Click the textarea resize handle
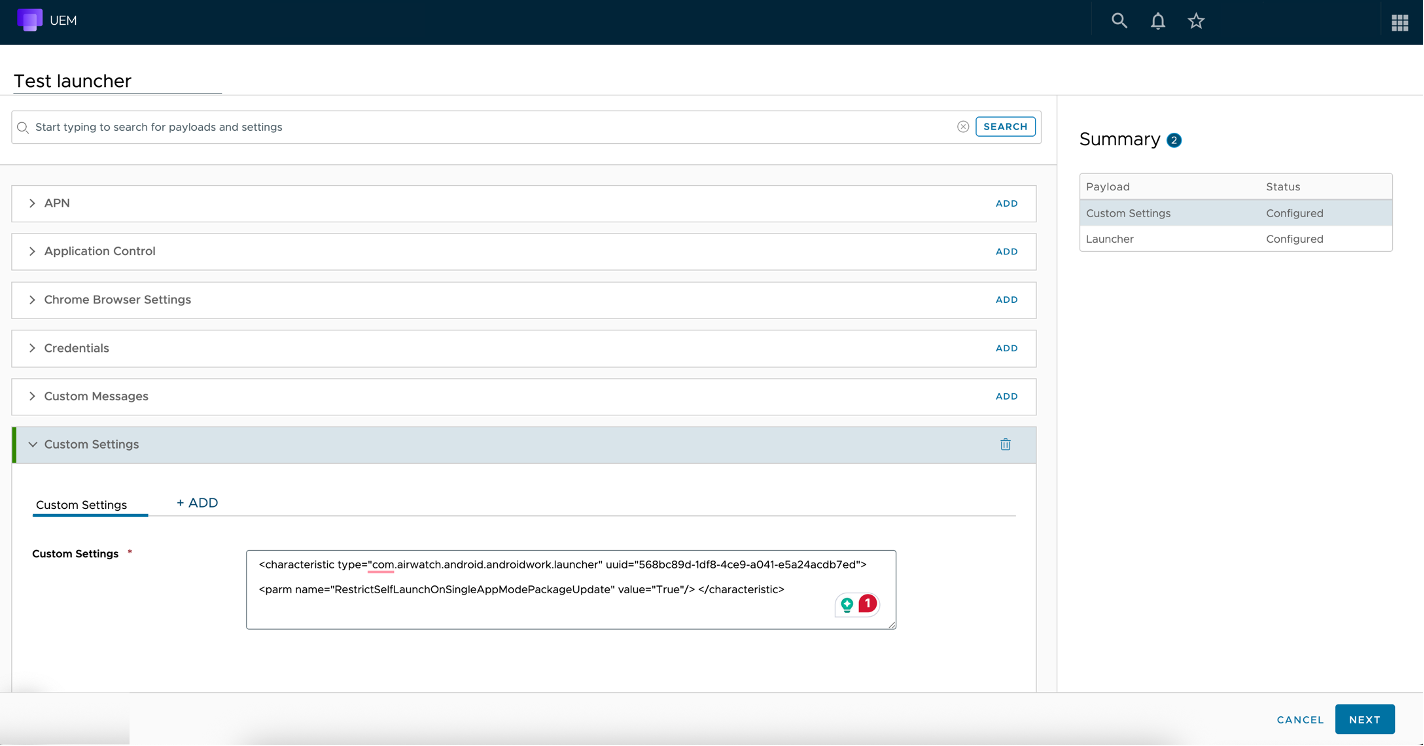Viewport: 1424px width, 746px height. 891,624
